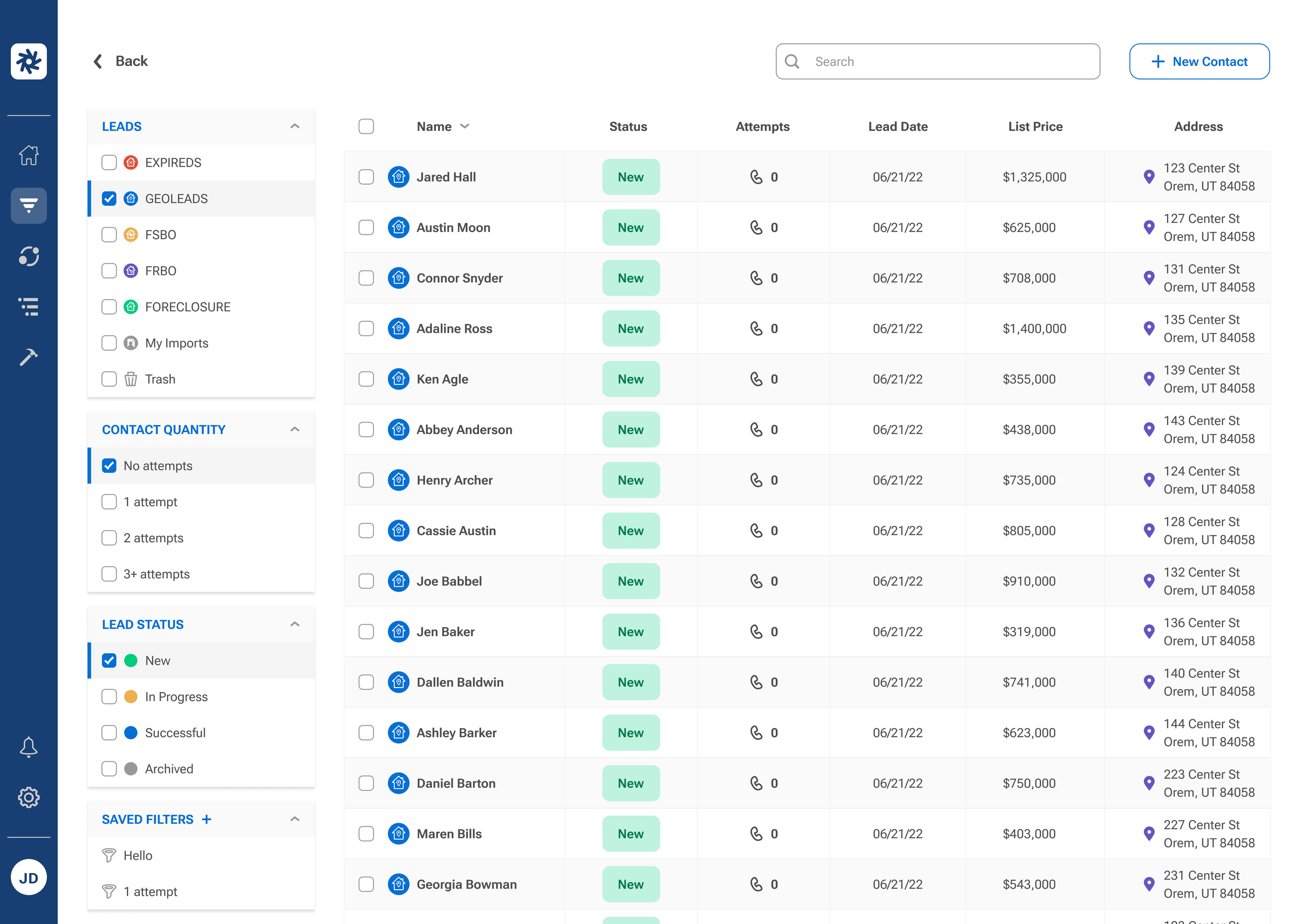Screen dimensions: 1299x924
Task: Apply the saved filter named Hello
Action: pos(138,855)
